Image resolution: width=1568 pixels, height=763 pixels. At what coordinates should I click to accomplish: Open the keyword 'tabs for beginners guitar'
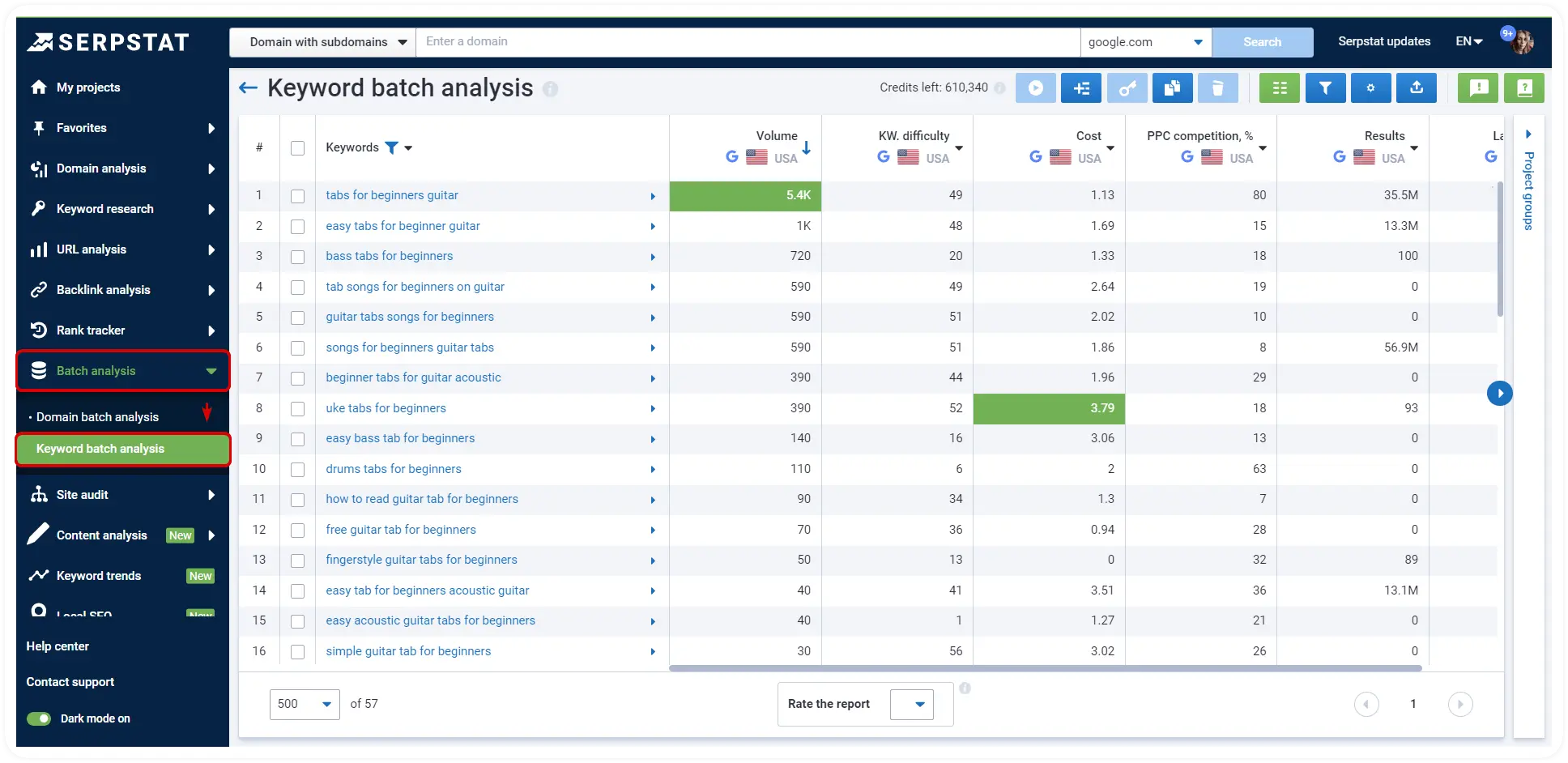[x=391, y=195]
